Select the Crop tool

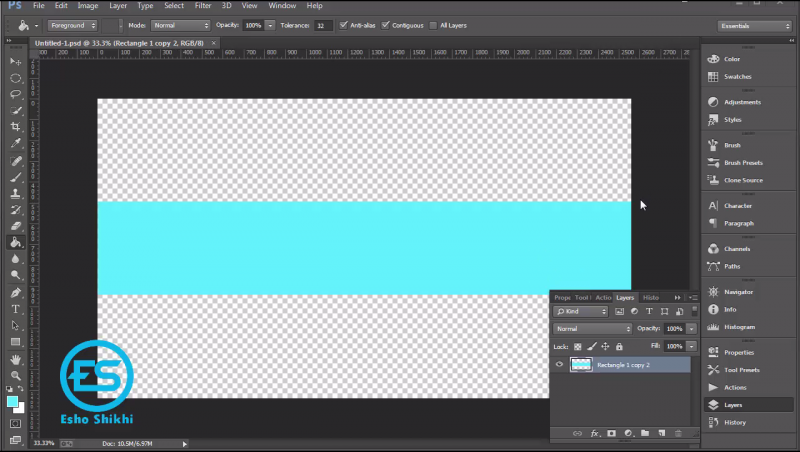[15, 127]
